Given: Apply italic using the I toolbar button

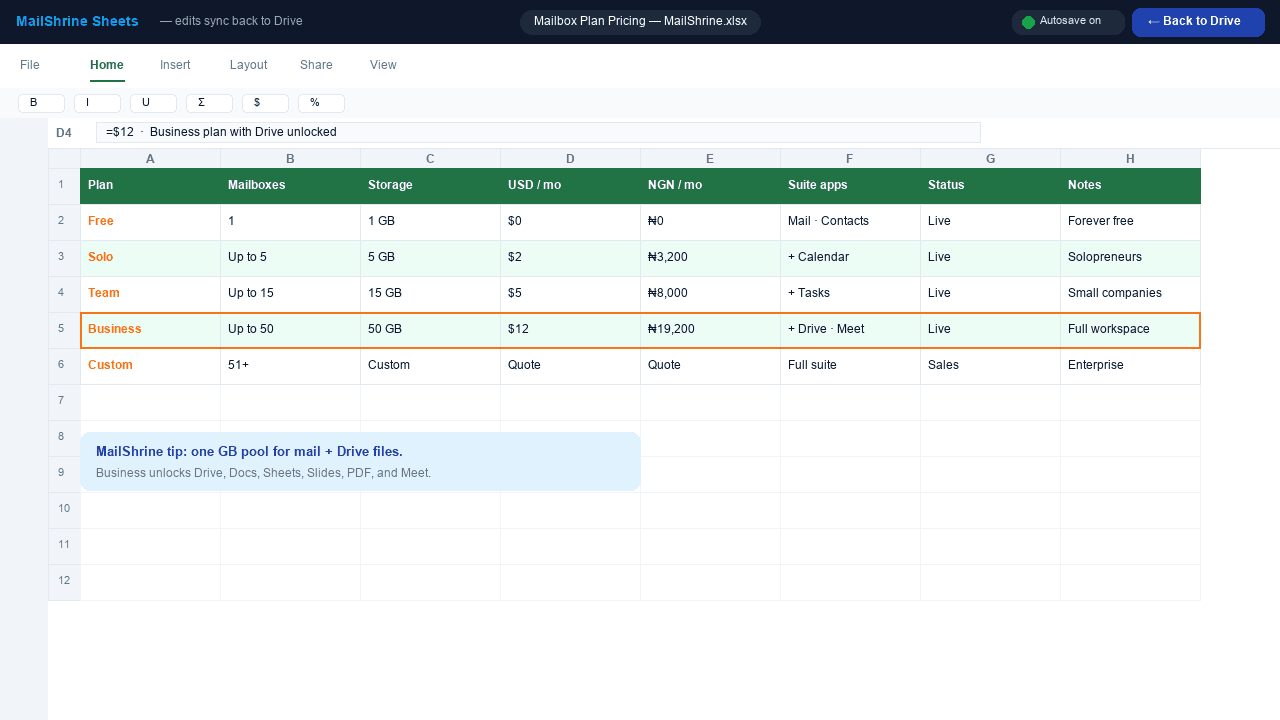Looking at the screenshot, I should (x=97, y=103).
